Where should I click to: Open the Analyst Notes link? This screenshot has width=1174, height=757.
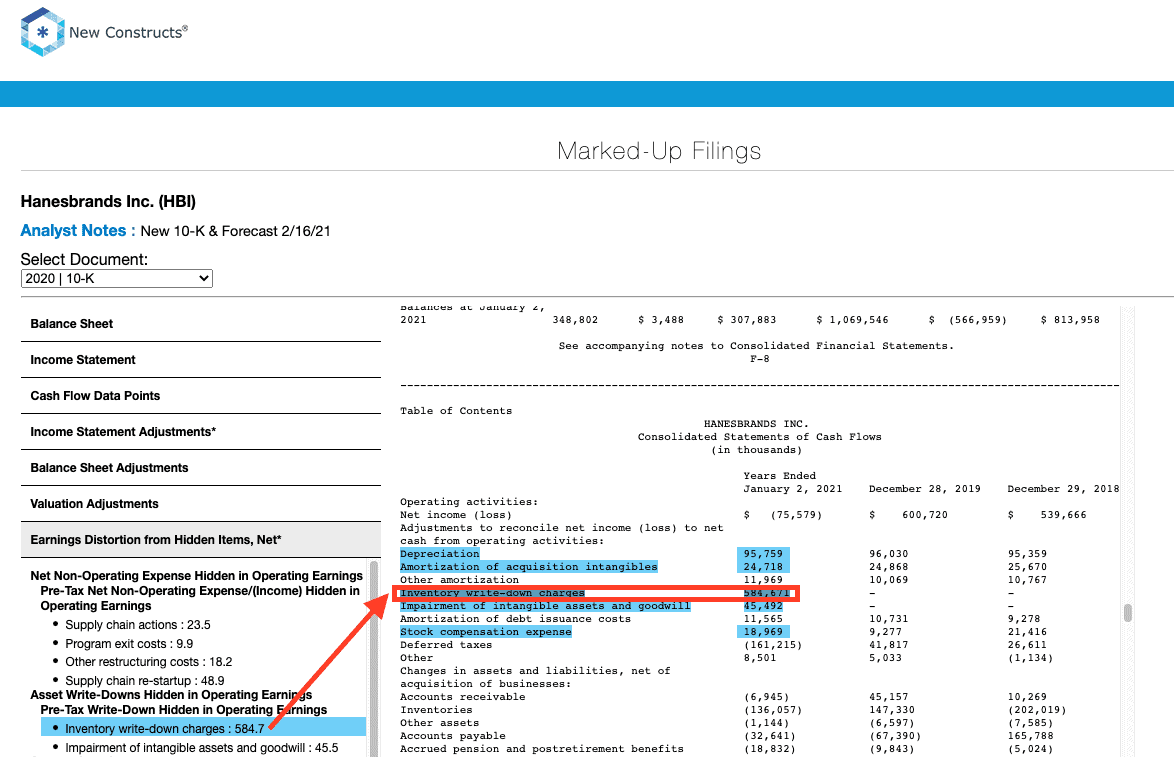pos(78,231)
